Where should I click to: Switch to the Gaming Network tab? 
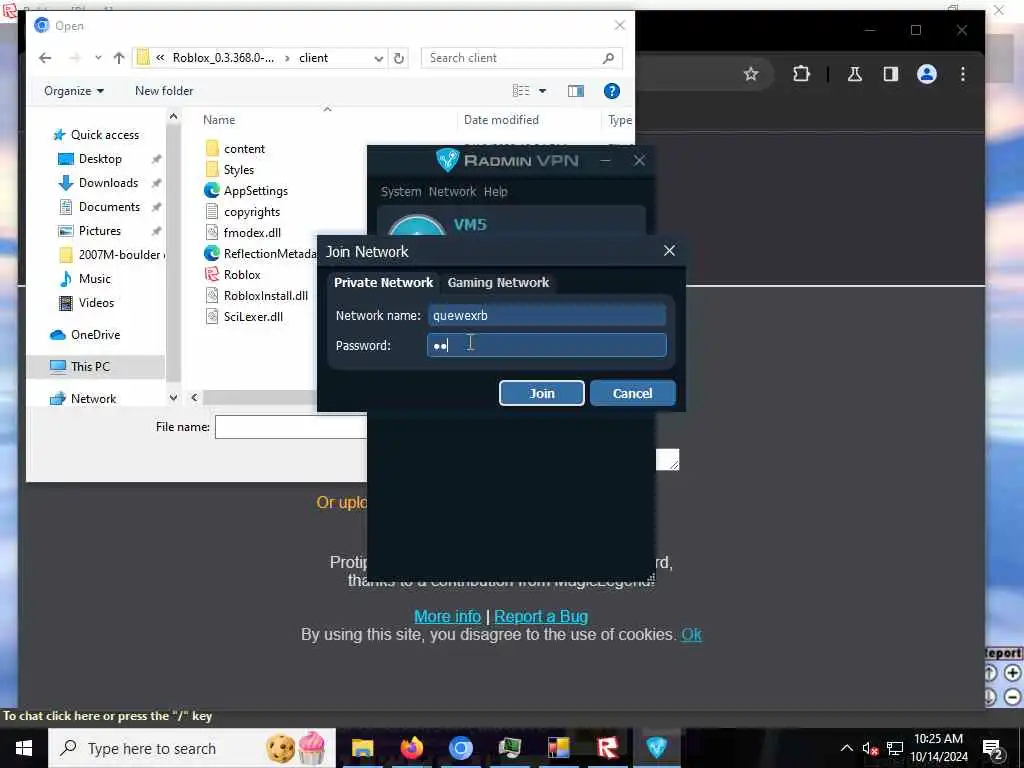pos(498,282)
